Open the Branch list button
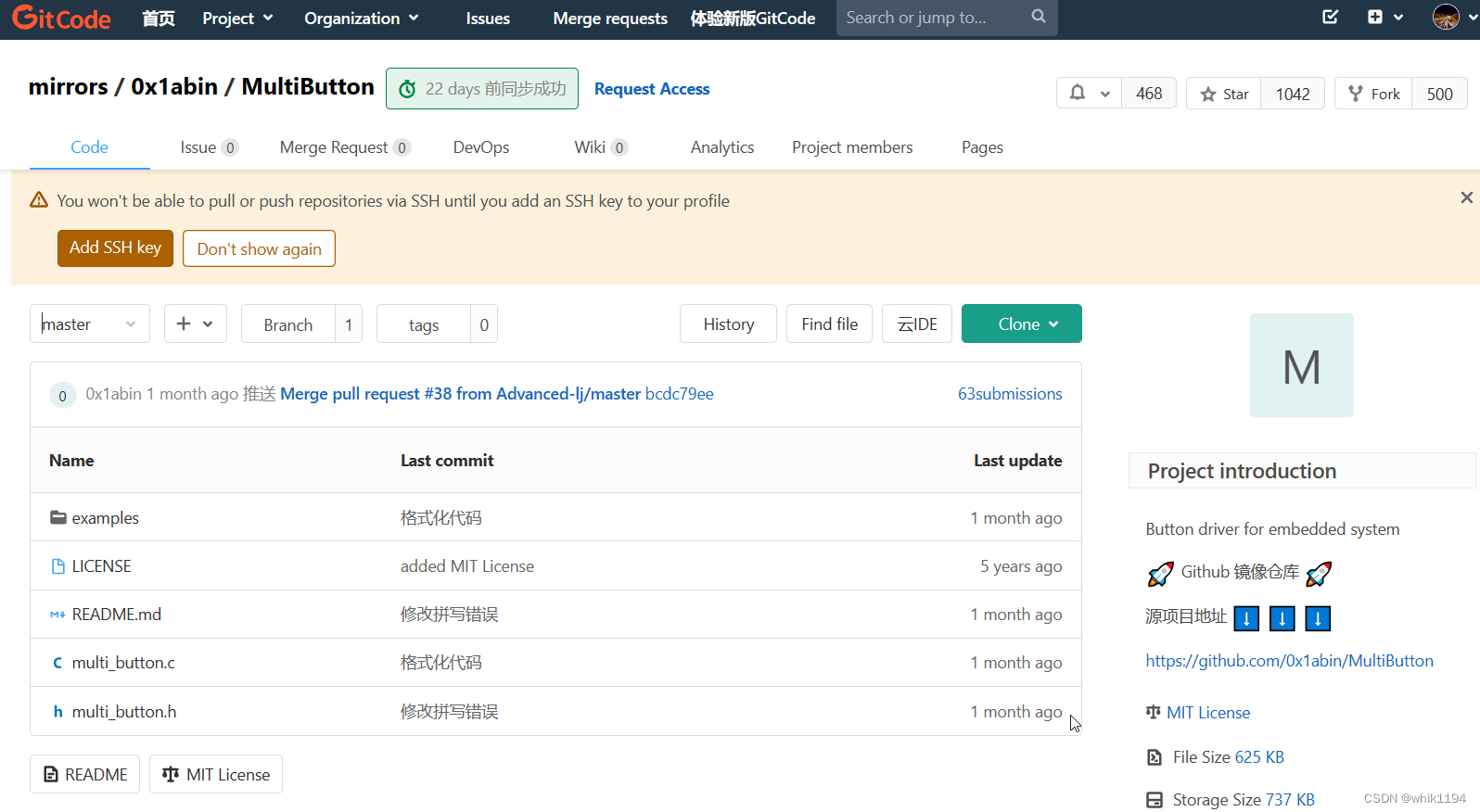This screenshot has height=812, width=1480. (287, 324)
